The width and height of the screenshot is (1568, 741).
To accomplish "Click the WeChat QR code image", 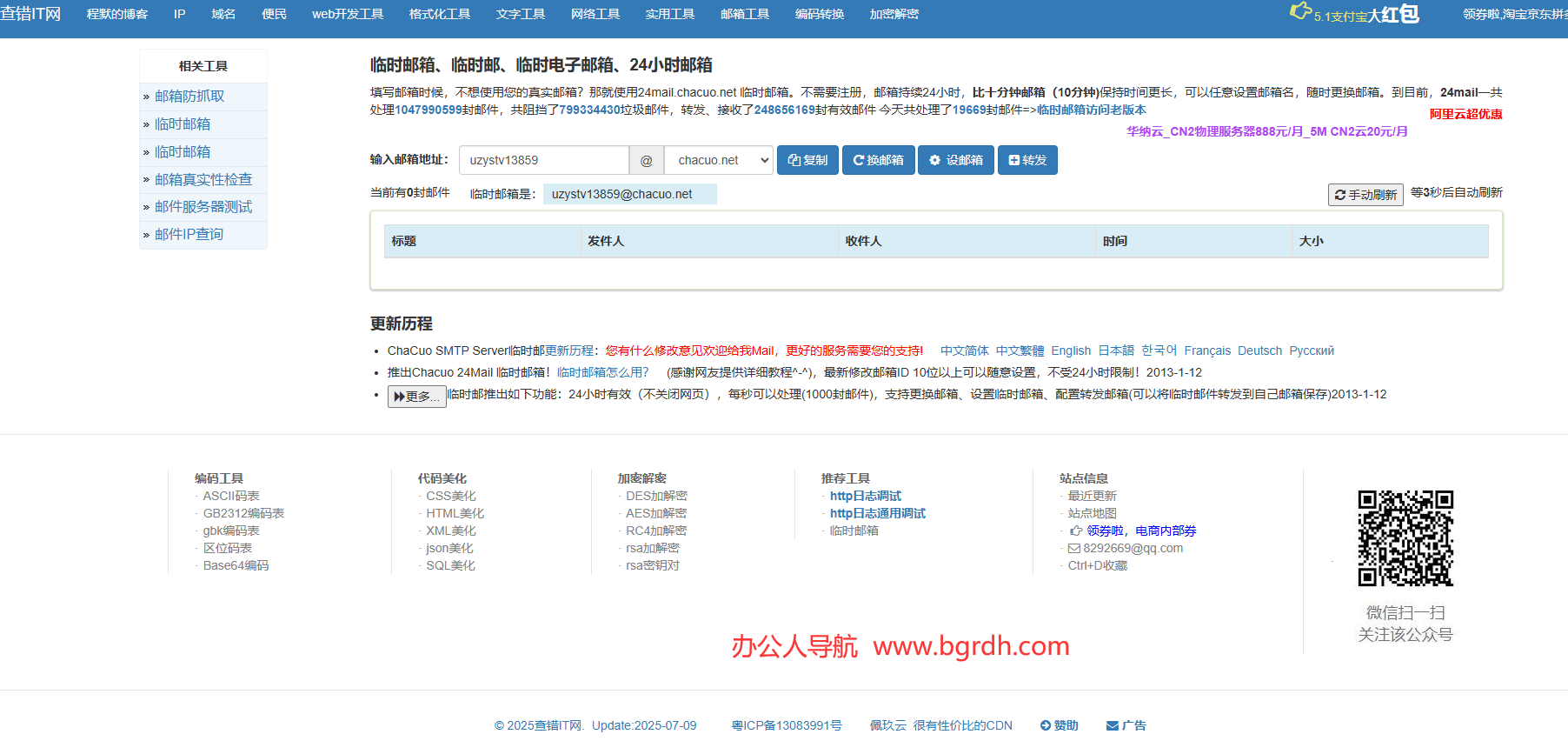I will 1405,537.
